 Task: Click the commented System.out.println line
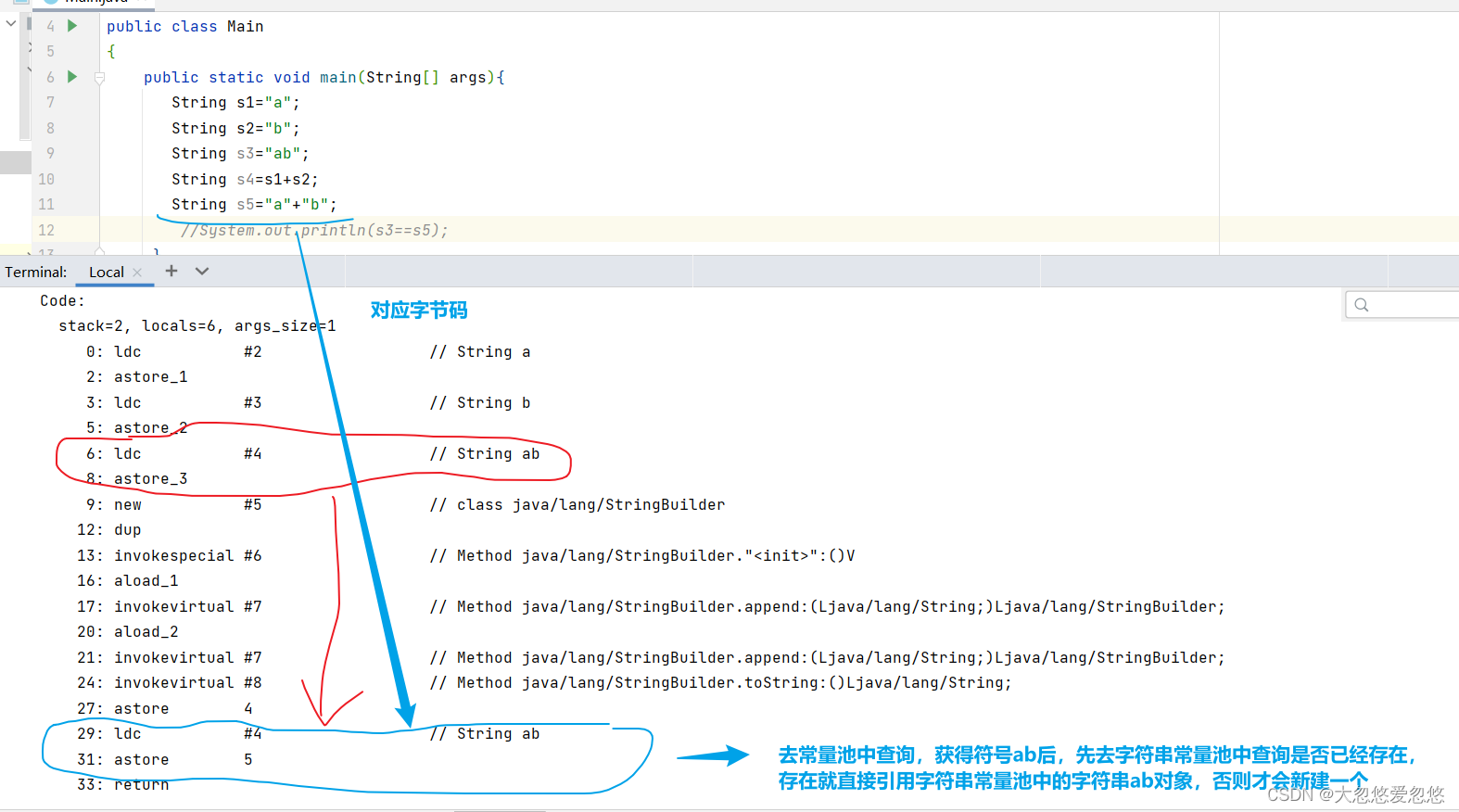click(x=314, y=230)
